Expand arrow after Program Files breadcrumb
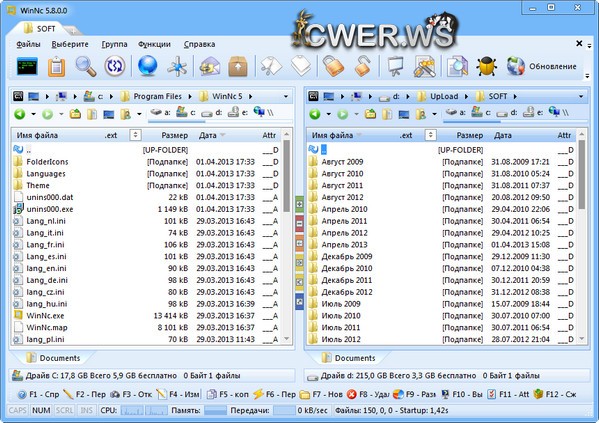Viewport: 599px width, 423px height. point(190,97)
